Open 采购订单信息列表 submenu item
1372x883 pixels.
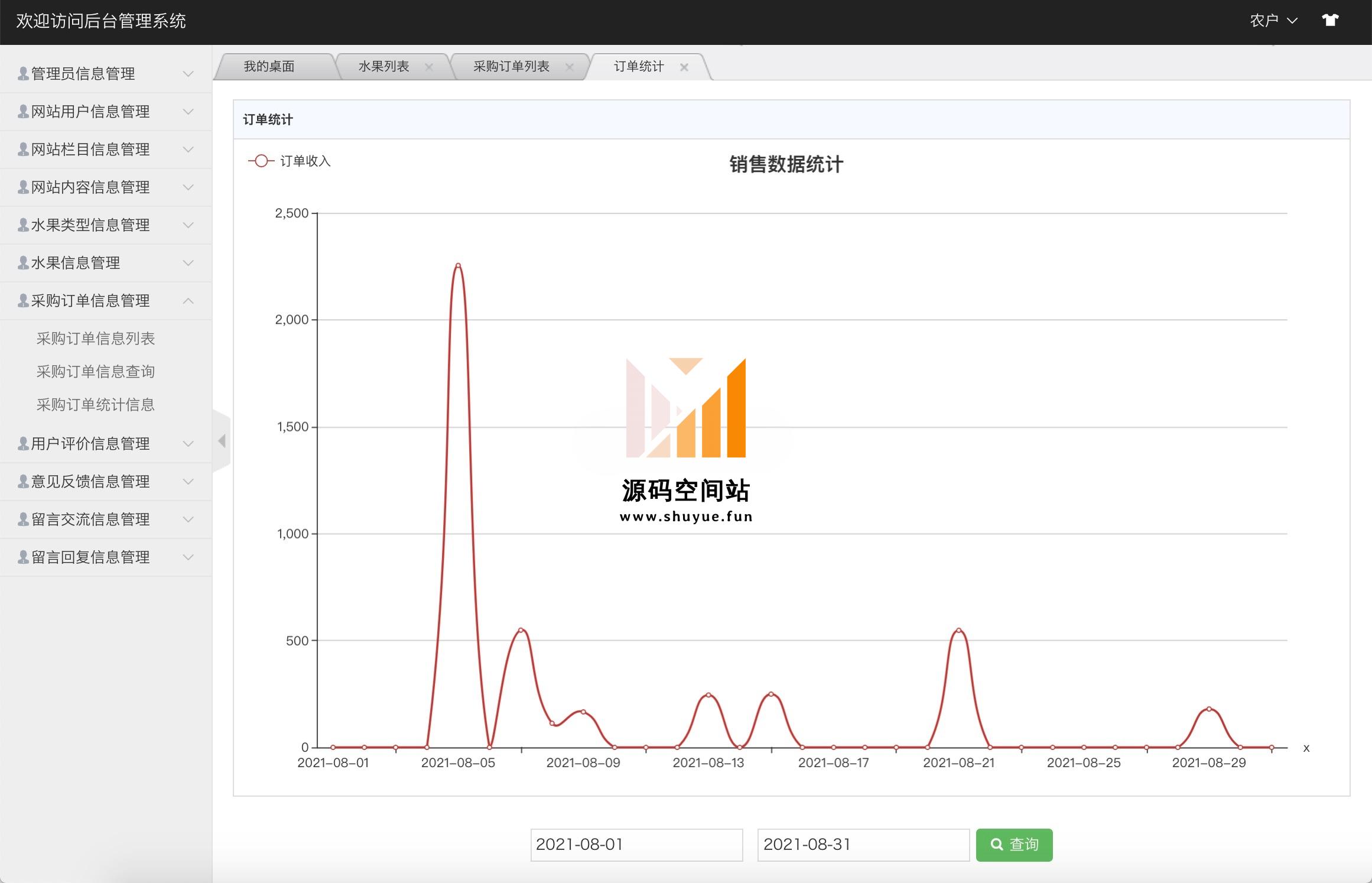tap(96, 339)
